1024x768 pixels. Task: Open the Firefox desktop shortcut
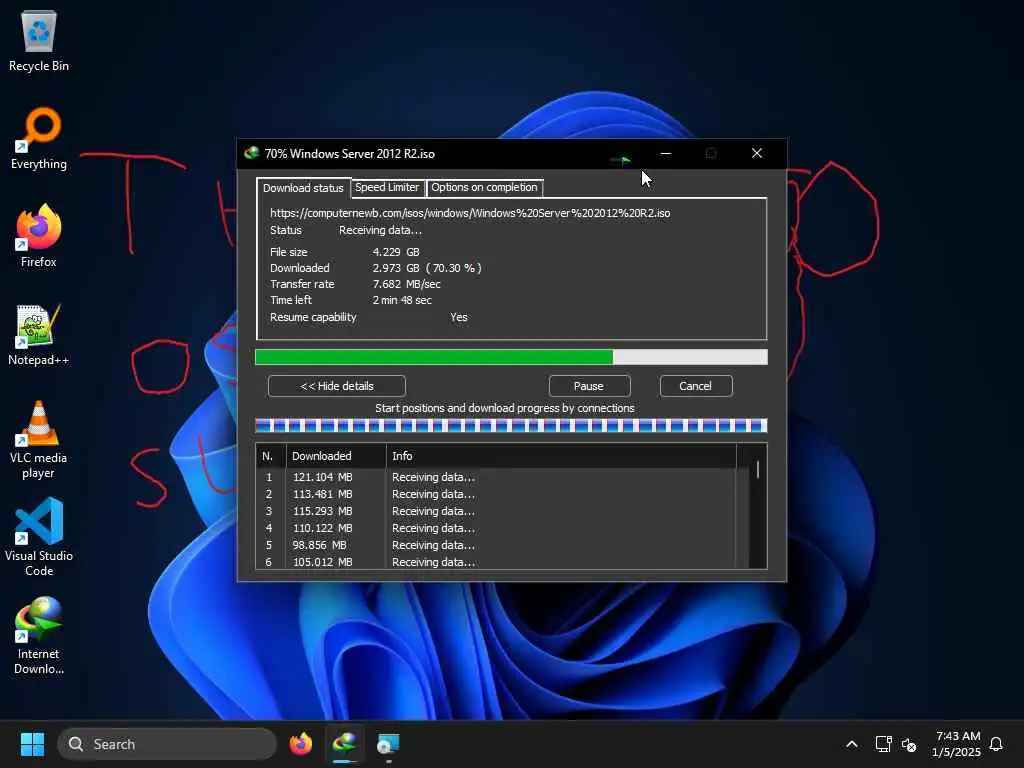point(39,236)
